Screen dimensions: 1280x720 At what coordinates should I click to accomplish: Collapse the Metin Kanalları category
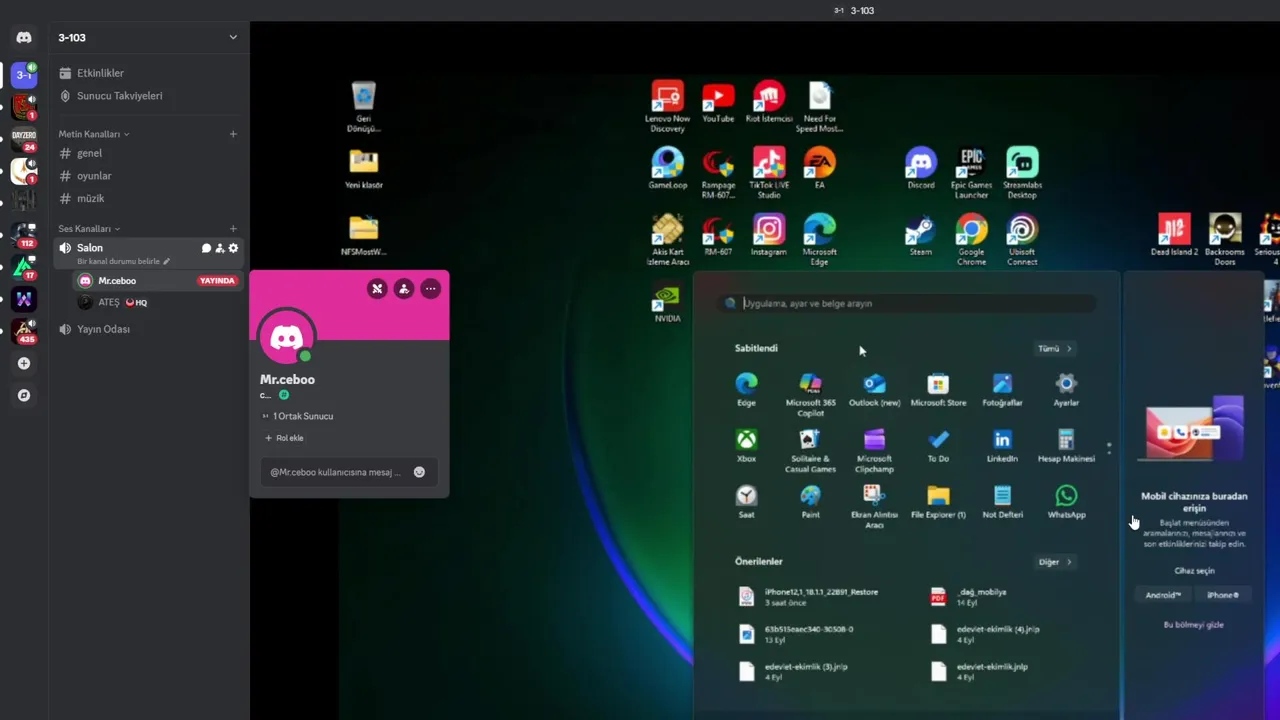pos(93,134)
